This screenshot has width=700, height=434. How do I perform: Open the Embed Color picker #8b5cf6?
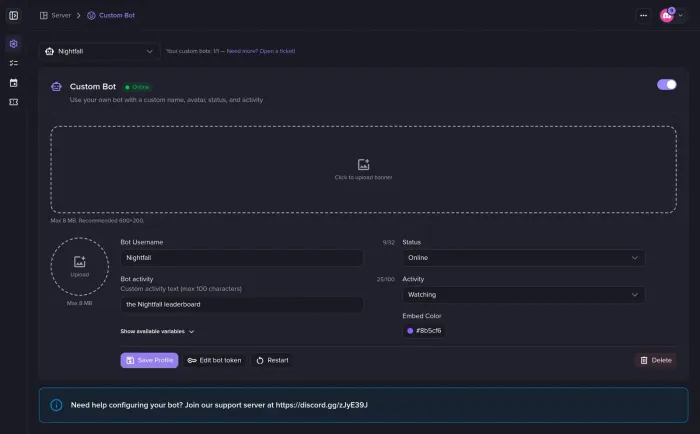pyautogui.click(x=424, y=331)
